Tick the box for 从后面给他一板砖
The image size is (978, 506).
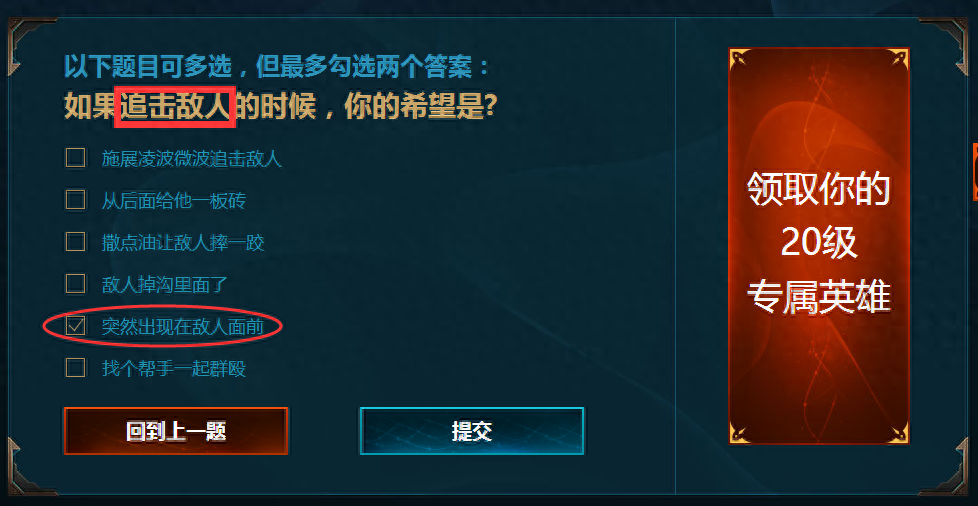point(75,200)
